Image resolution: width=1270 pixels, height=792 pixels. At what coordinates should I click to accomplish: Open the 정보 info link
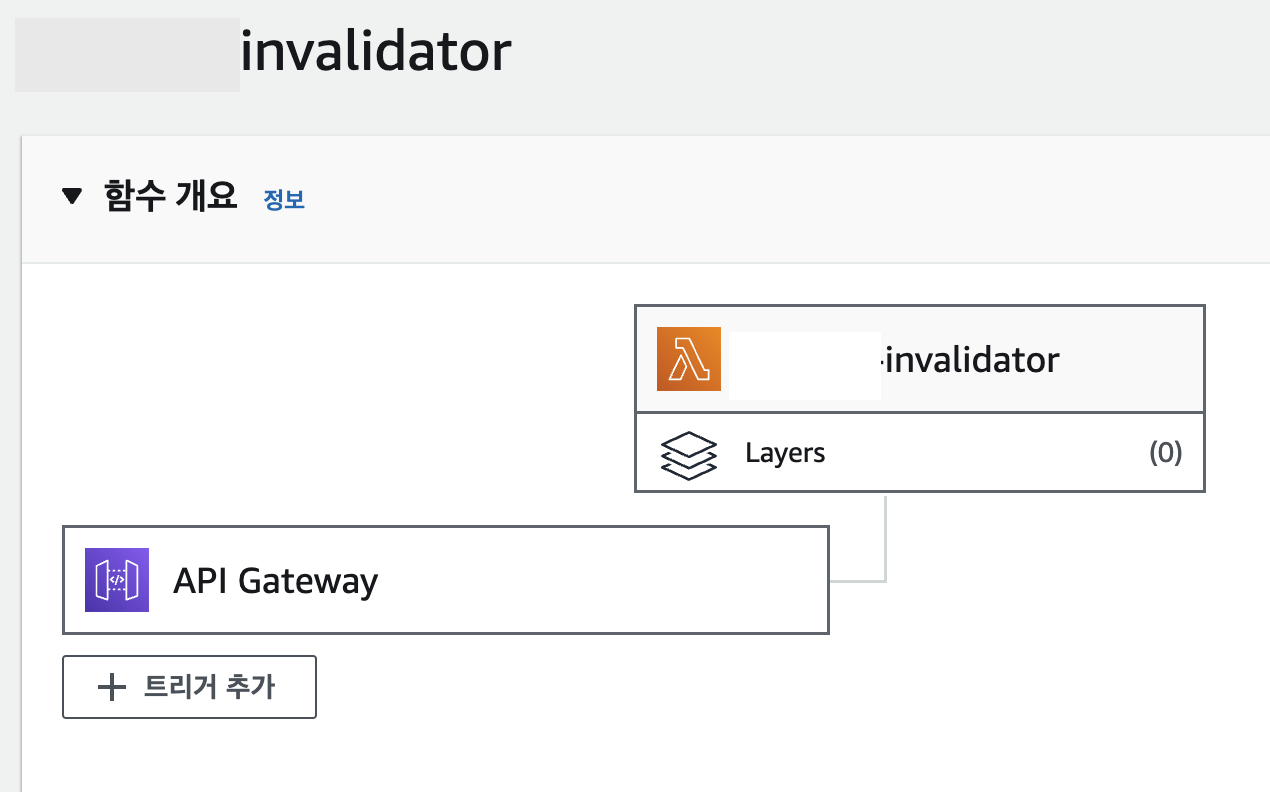(x=284, y=199)
